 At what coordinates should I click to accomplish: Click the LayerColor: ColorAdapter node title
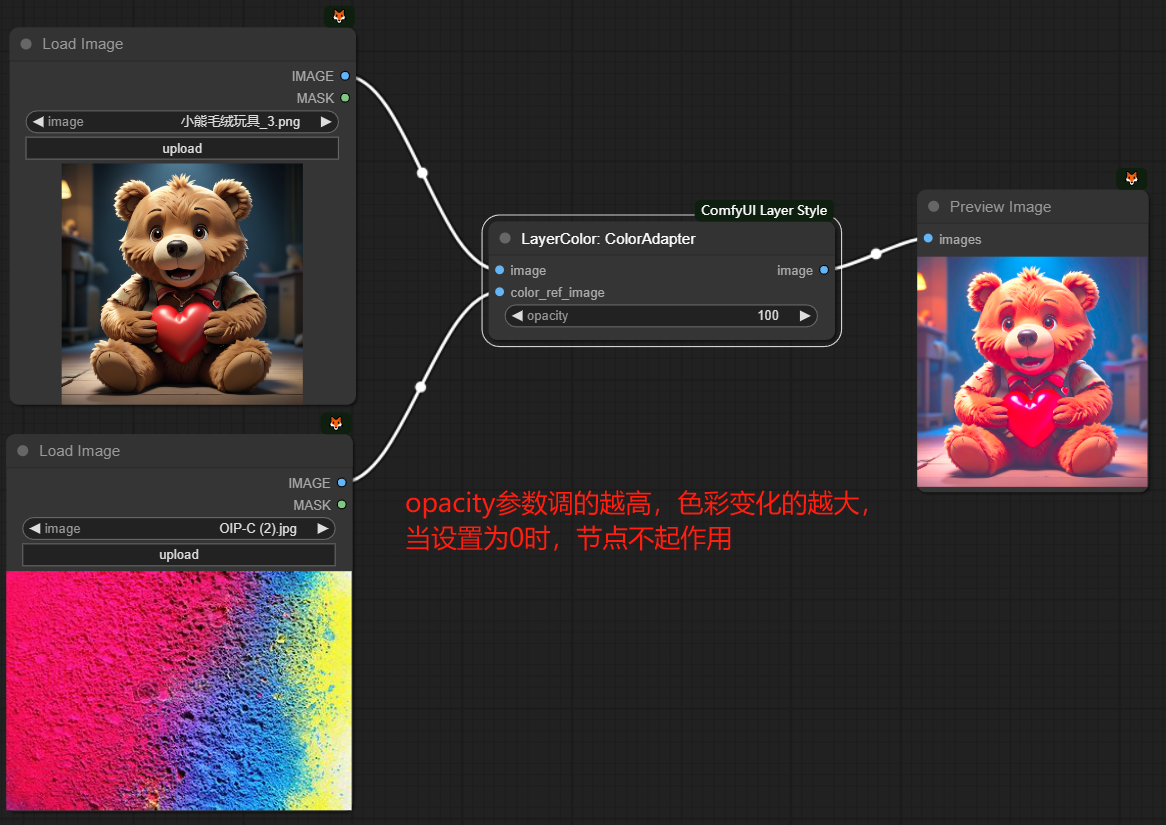click(x=608, y=239)
